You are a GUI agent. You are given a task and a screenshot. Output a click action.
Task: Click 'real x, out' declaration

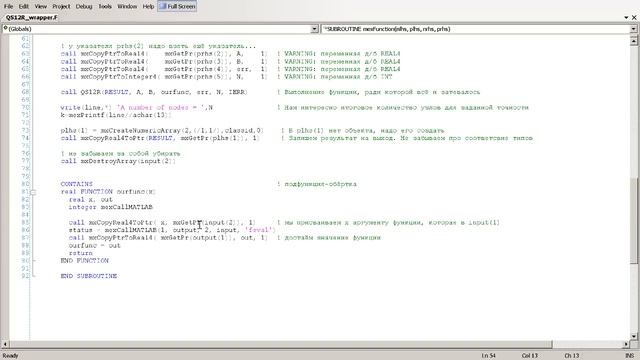[x=90, y=199]
